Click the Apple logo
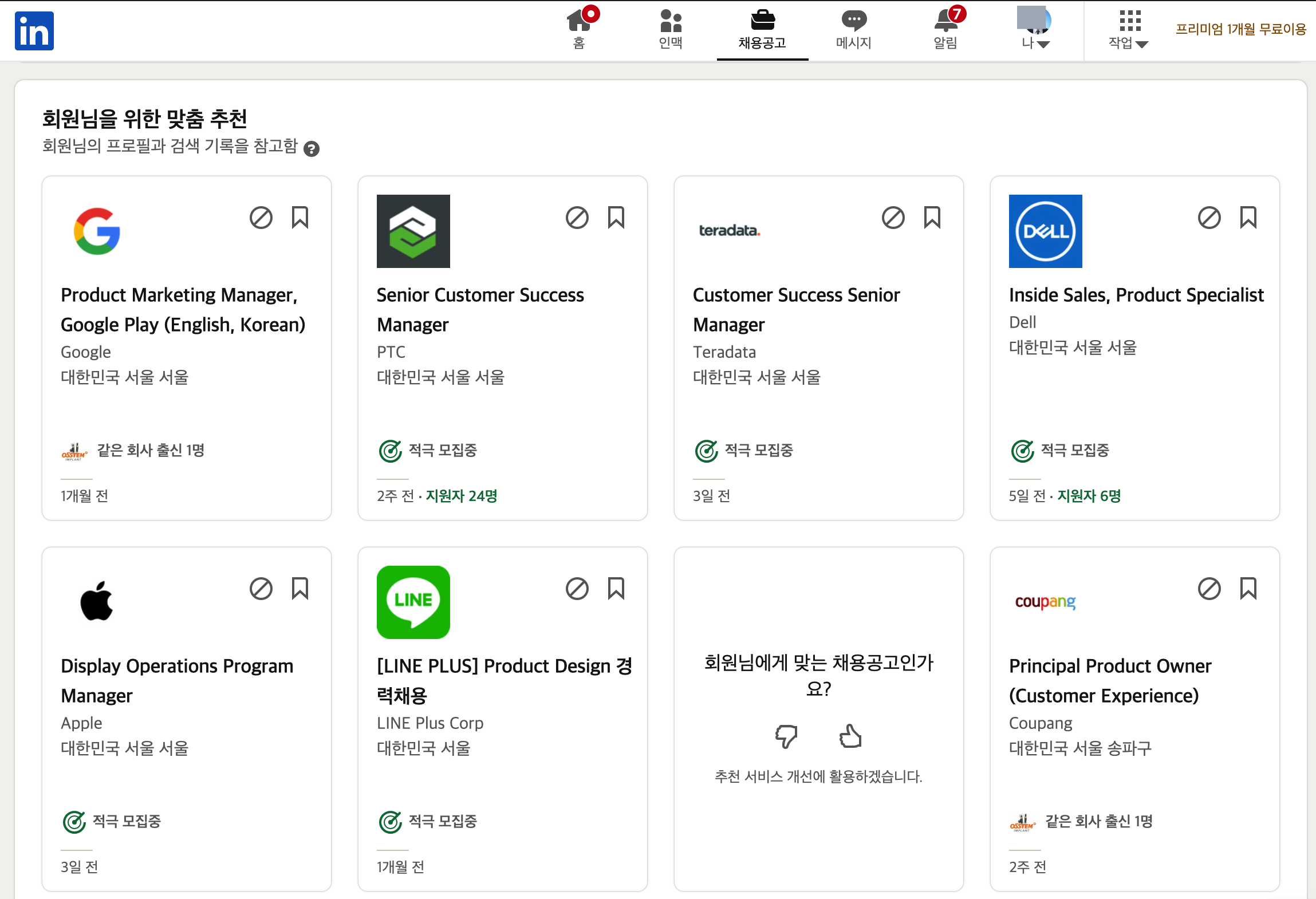The width and height of the screenshot is (1316, 899). click(97, 602)
